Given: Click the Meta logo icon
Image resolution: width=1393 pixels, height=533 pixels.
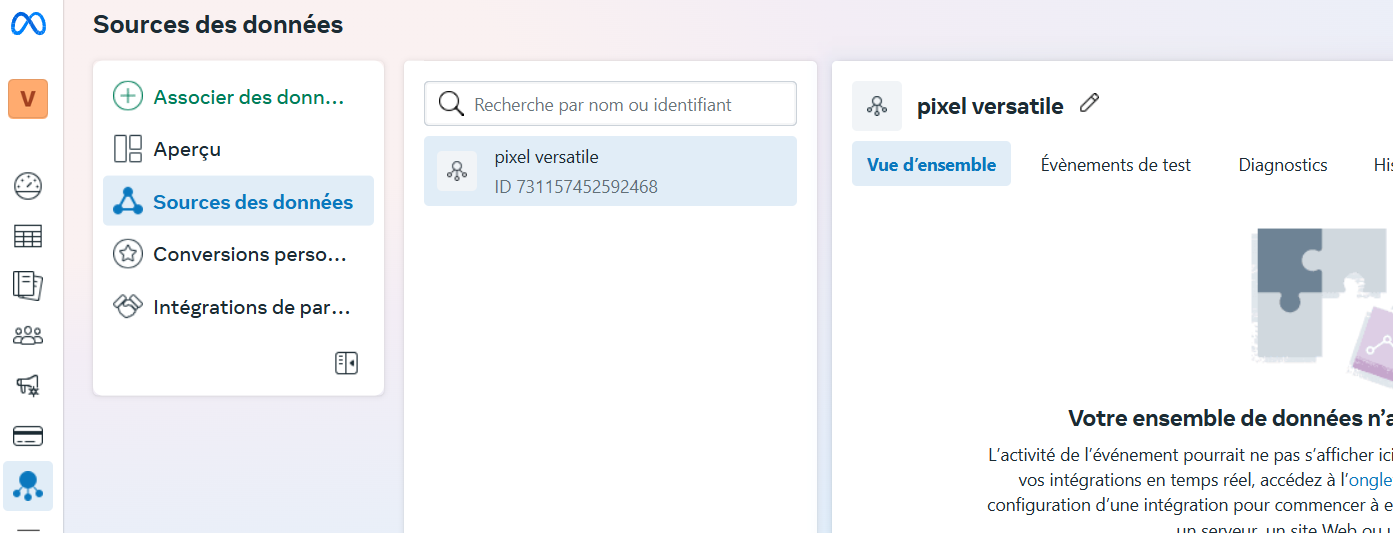Looking at the screenshot, I should 28,25.
